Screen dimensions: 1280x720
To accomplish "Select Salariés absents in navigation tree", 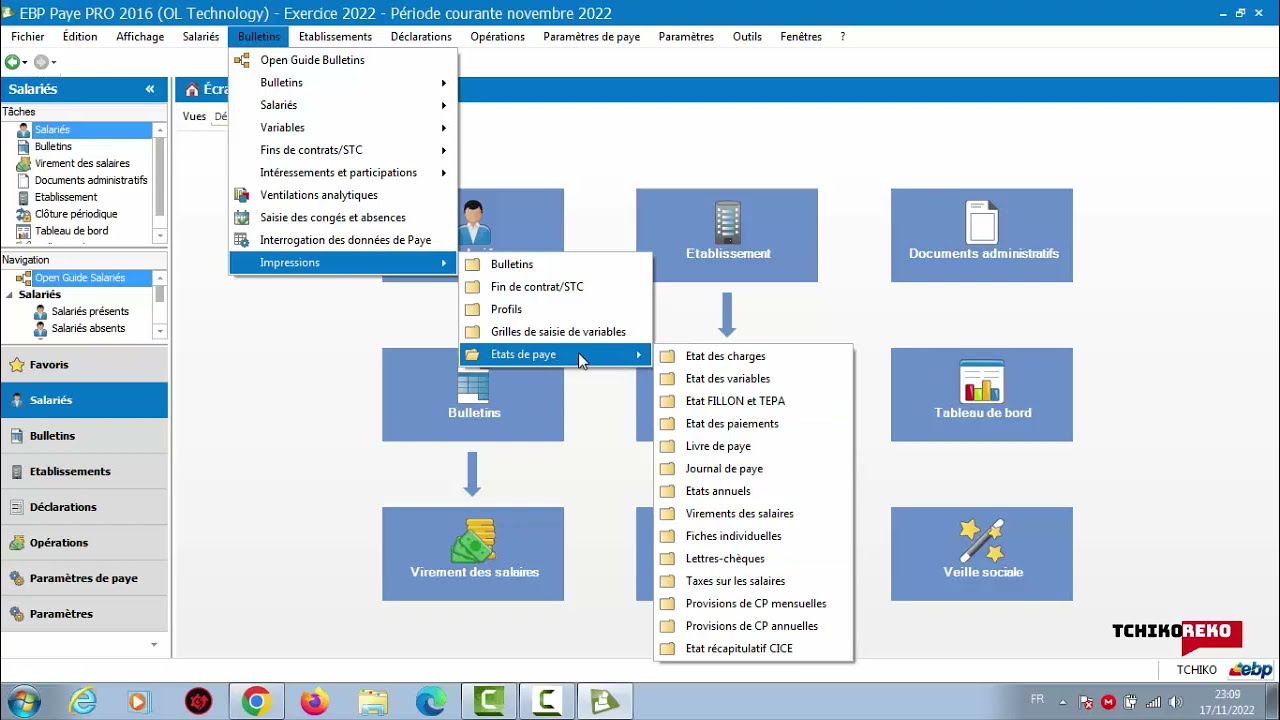I will pos(88,329).
